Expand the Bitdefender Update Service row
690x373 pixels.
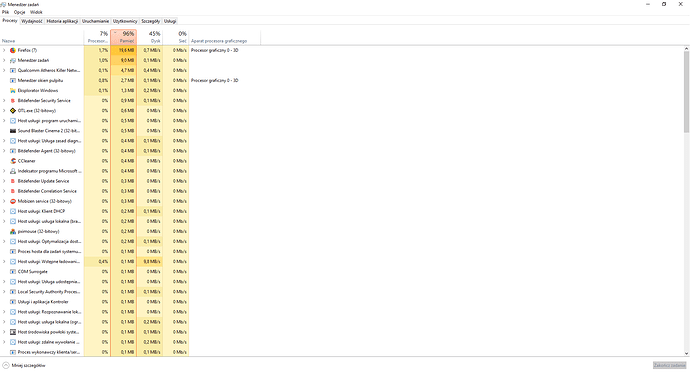click(4, 181)
